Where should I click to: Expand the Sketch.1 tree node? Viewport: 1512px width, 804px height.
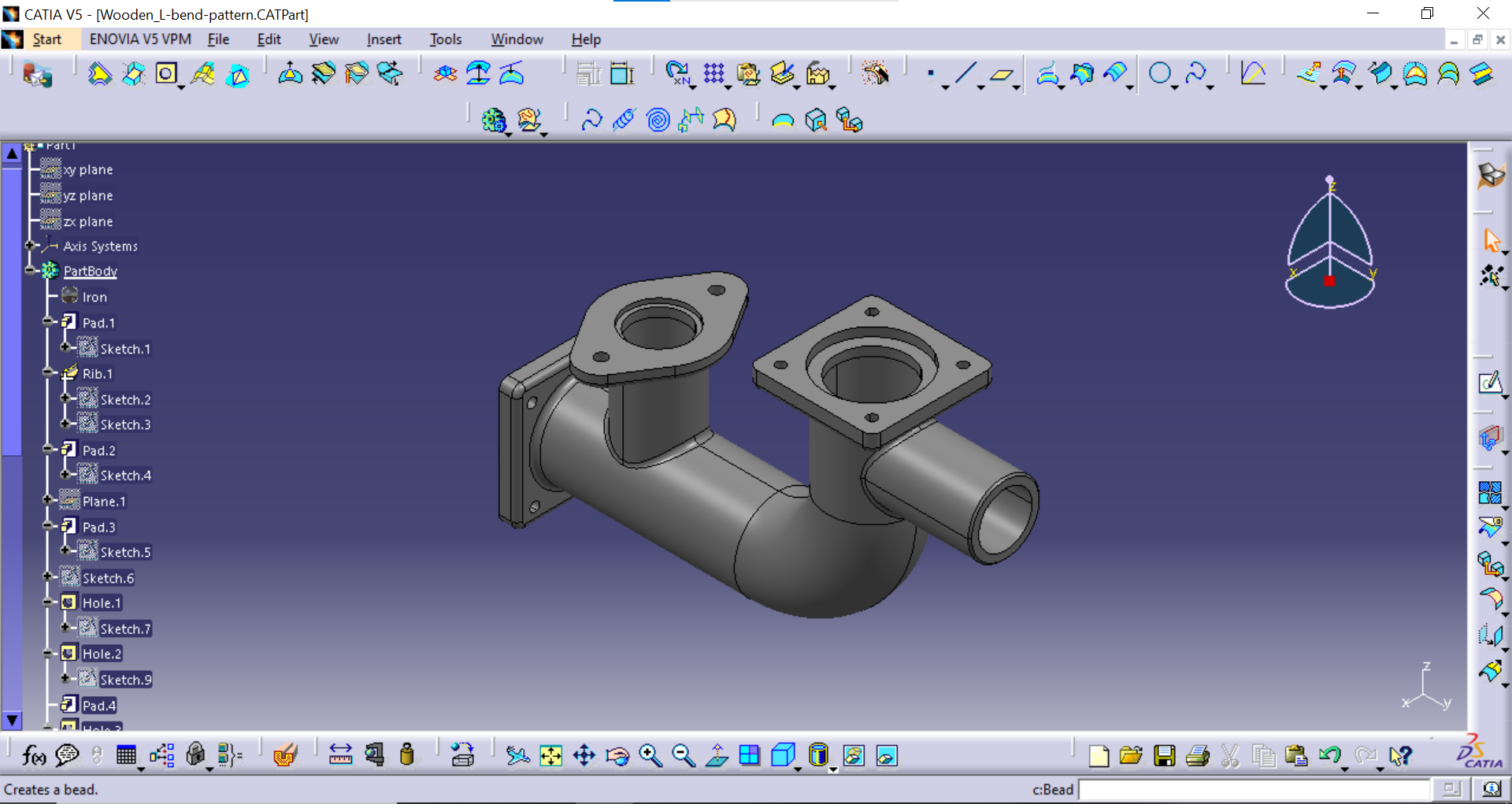[65, 347]
